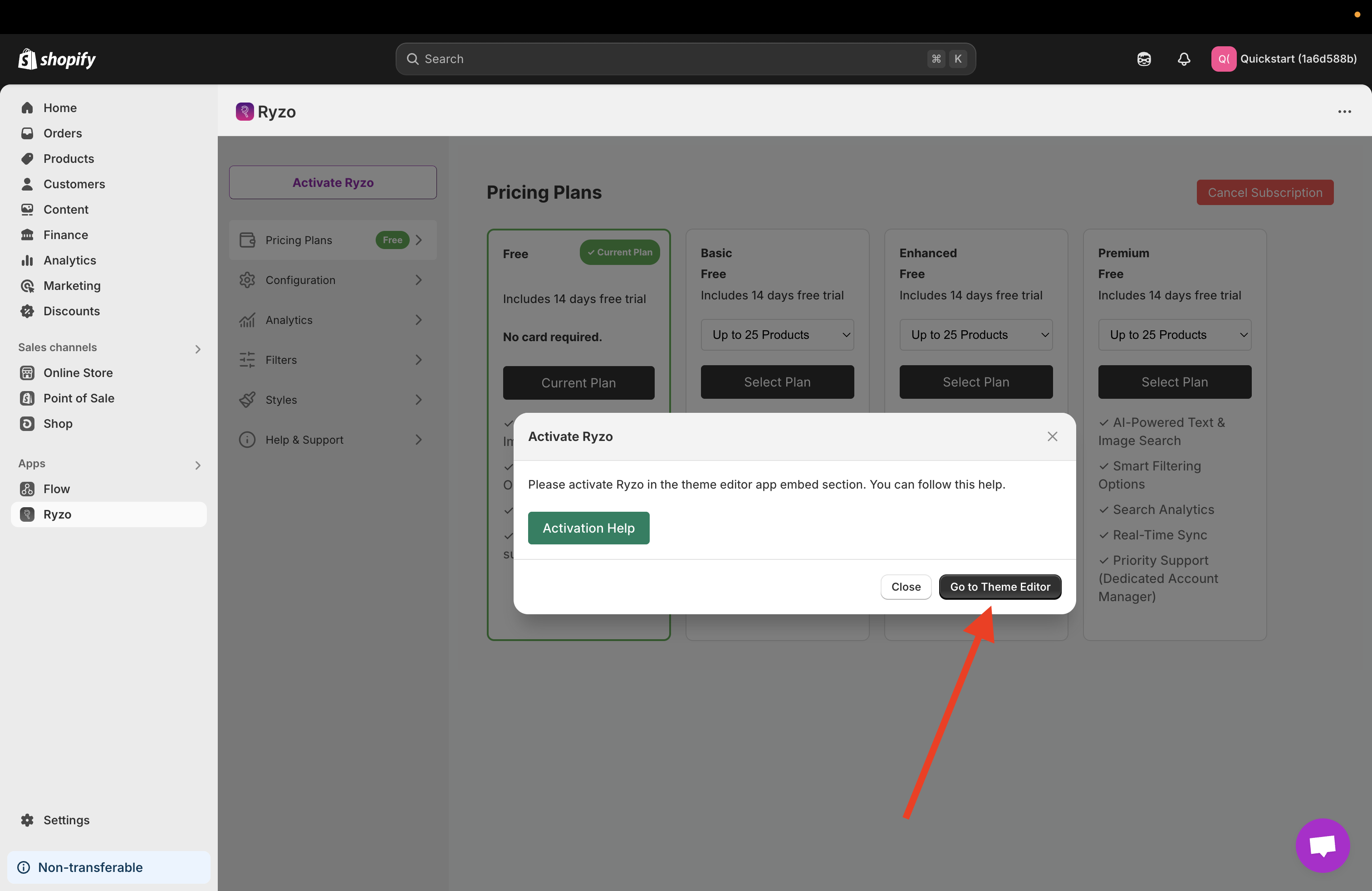Select Plan for the Premium tier
The width and height of the screenshot is (1372, 891).
1174,382
